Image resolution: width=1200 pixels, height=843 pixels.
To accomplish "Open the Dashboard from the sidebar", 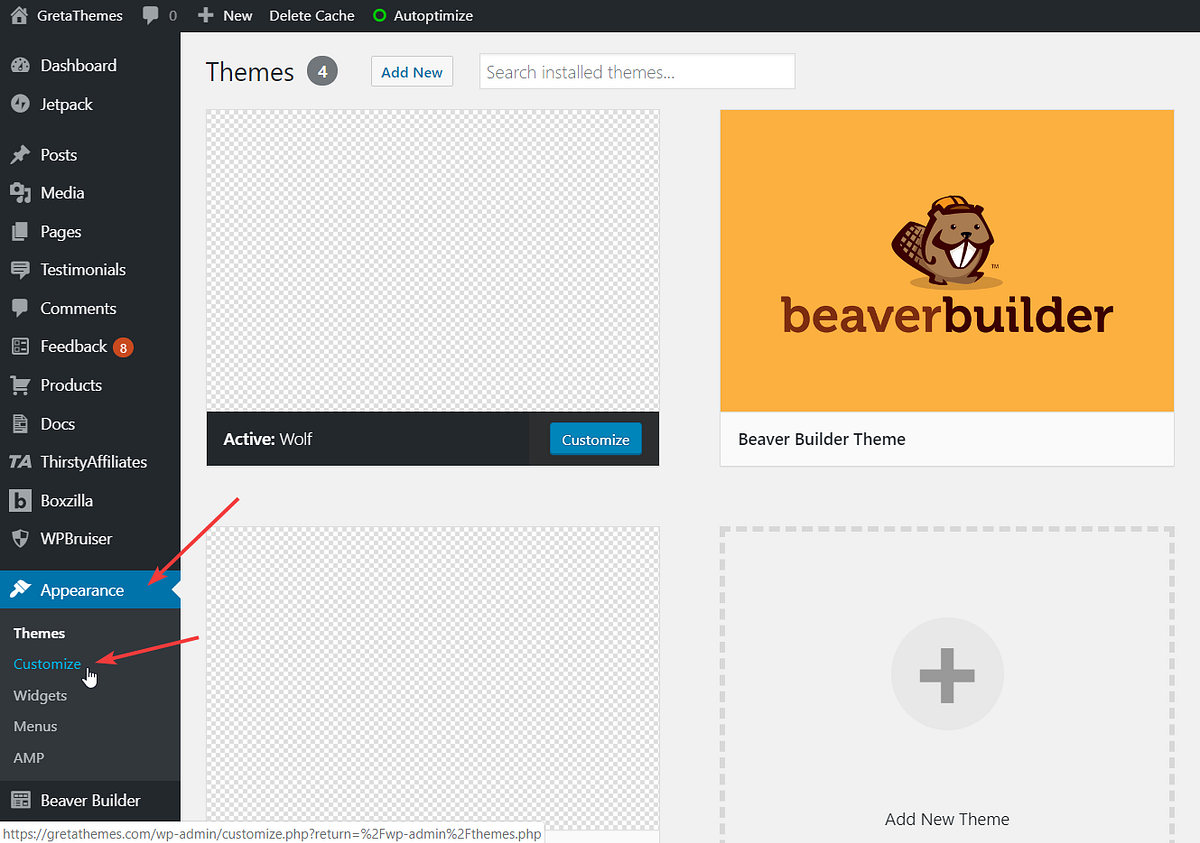I will point(21,65).
